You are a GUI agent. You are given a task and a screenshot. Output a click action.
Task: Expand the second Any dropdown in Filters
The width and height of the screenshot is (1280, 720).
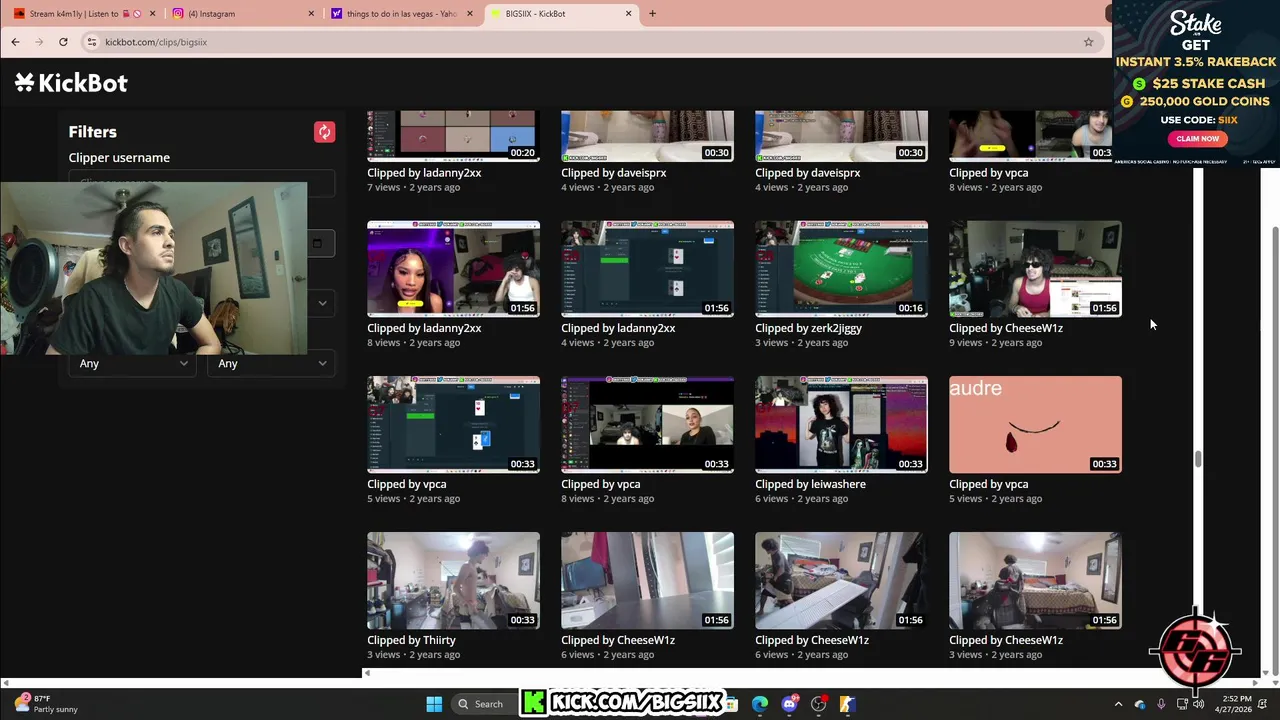272,363
